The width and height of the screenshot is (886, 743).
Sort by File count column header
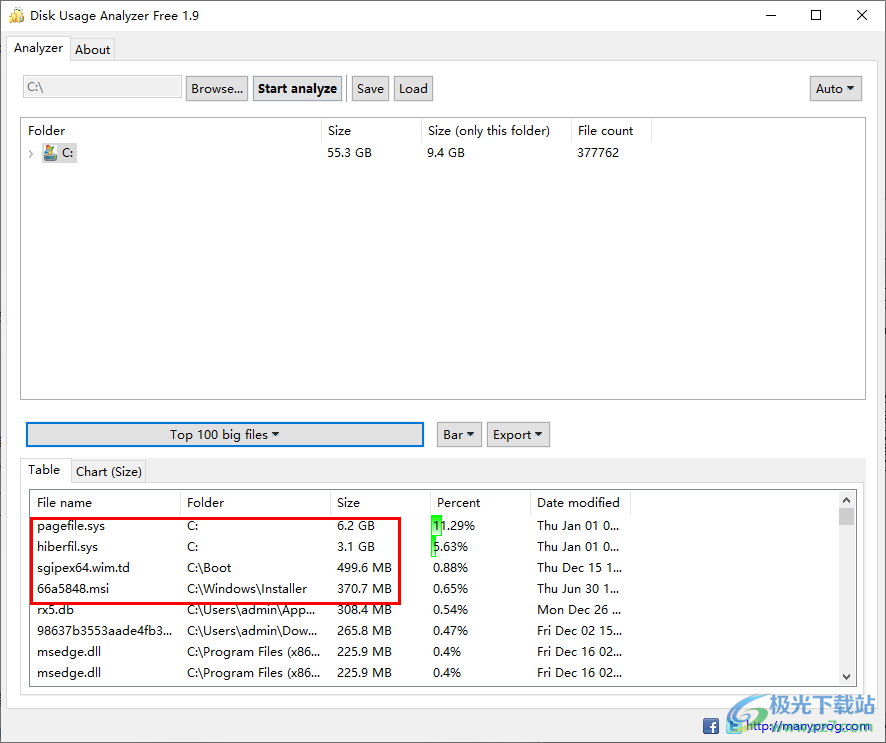point(611,131)
